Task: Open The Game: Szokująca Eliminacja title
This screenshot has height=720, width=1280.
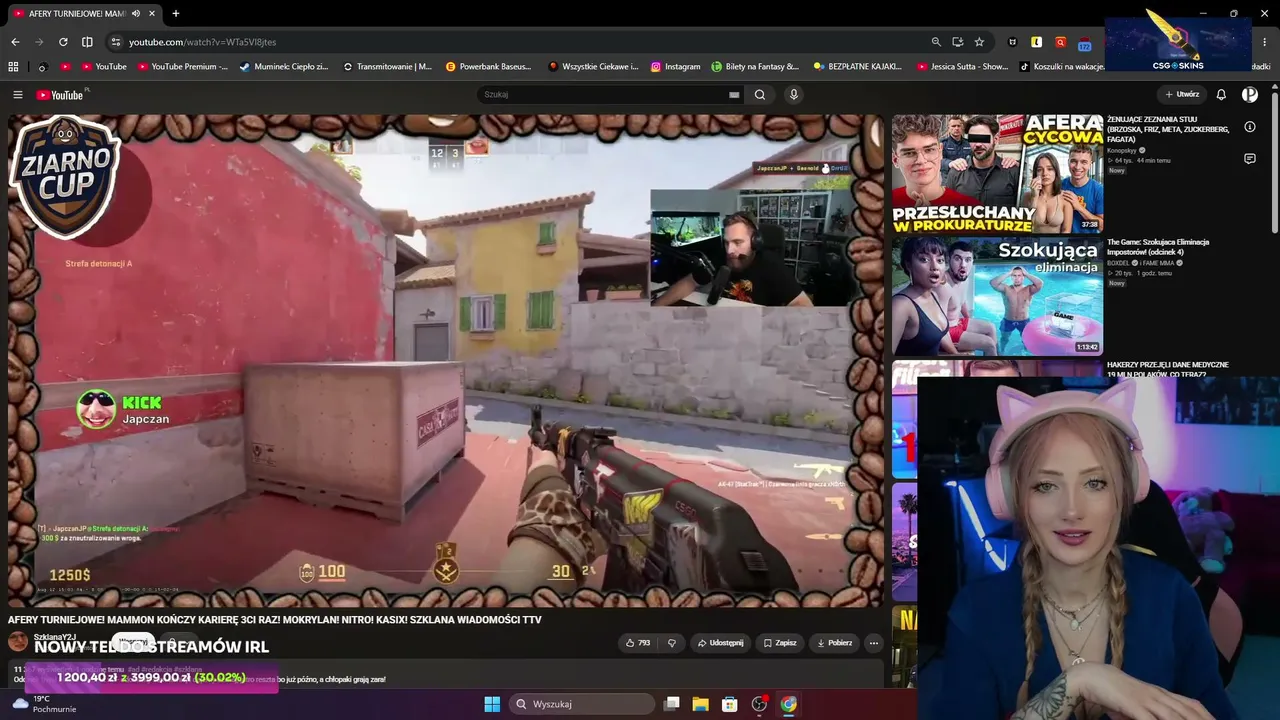Action: coord(1158,247)
